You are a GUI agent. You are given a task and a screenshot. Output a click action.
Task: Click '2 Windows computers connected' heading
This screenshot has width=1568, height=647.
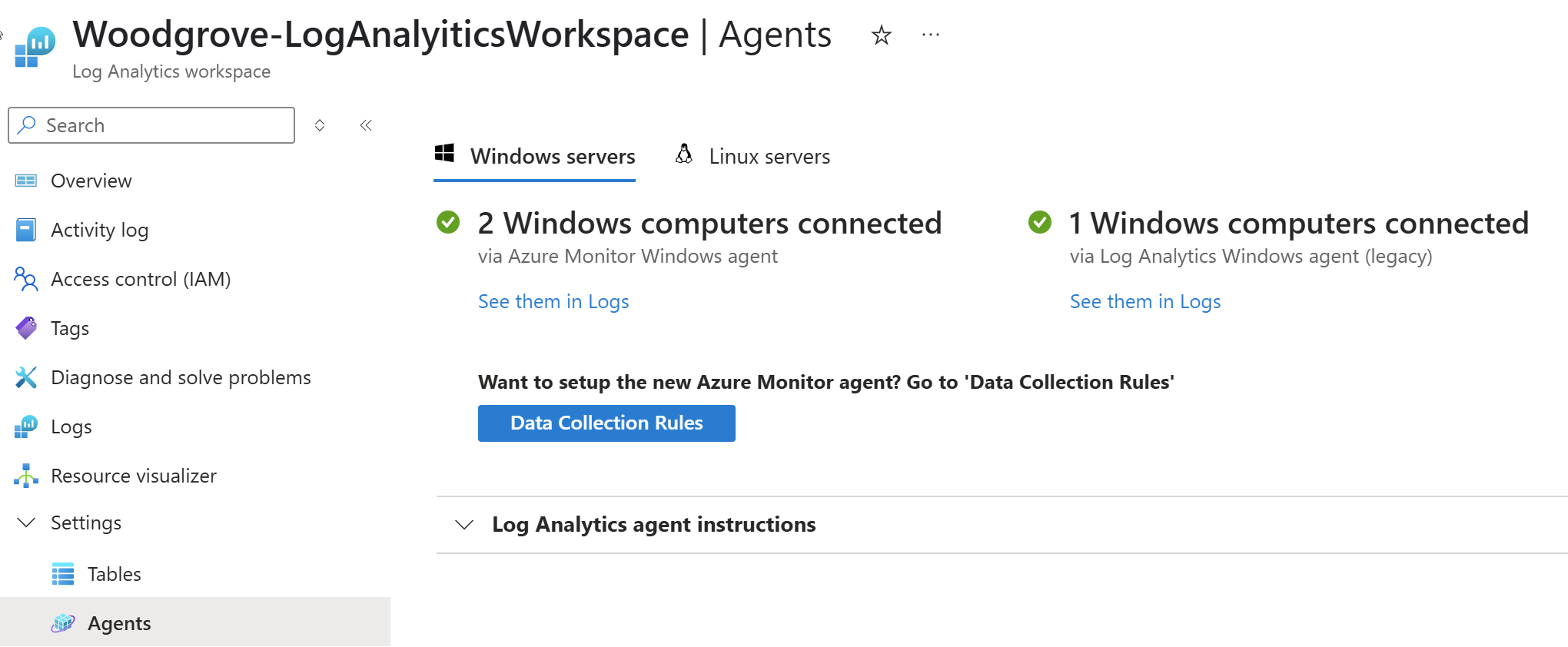pyautogui.click(x=709, y=223)
